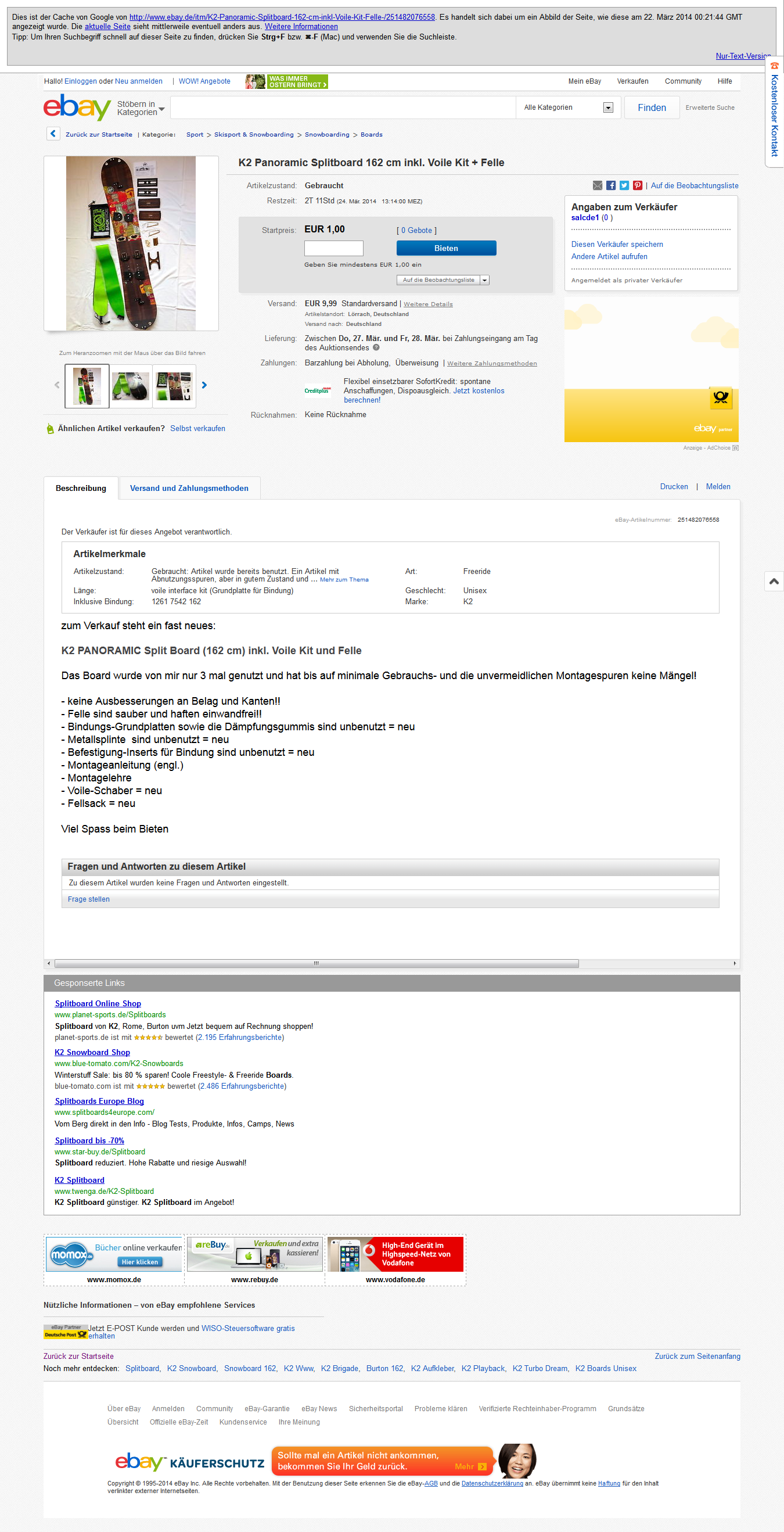
Task: Open 'Splitboard Online Shop' sponsored link
Action: (x=98, y=1003)
